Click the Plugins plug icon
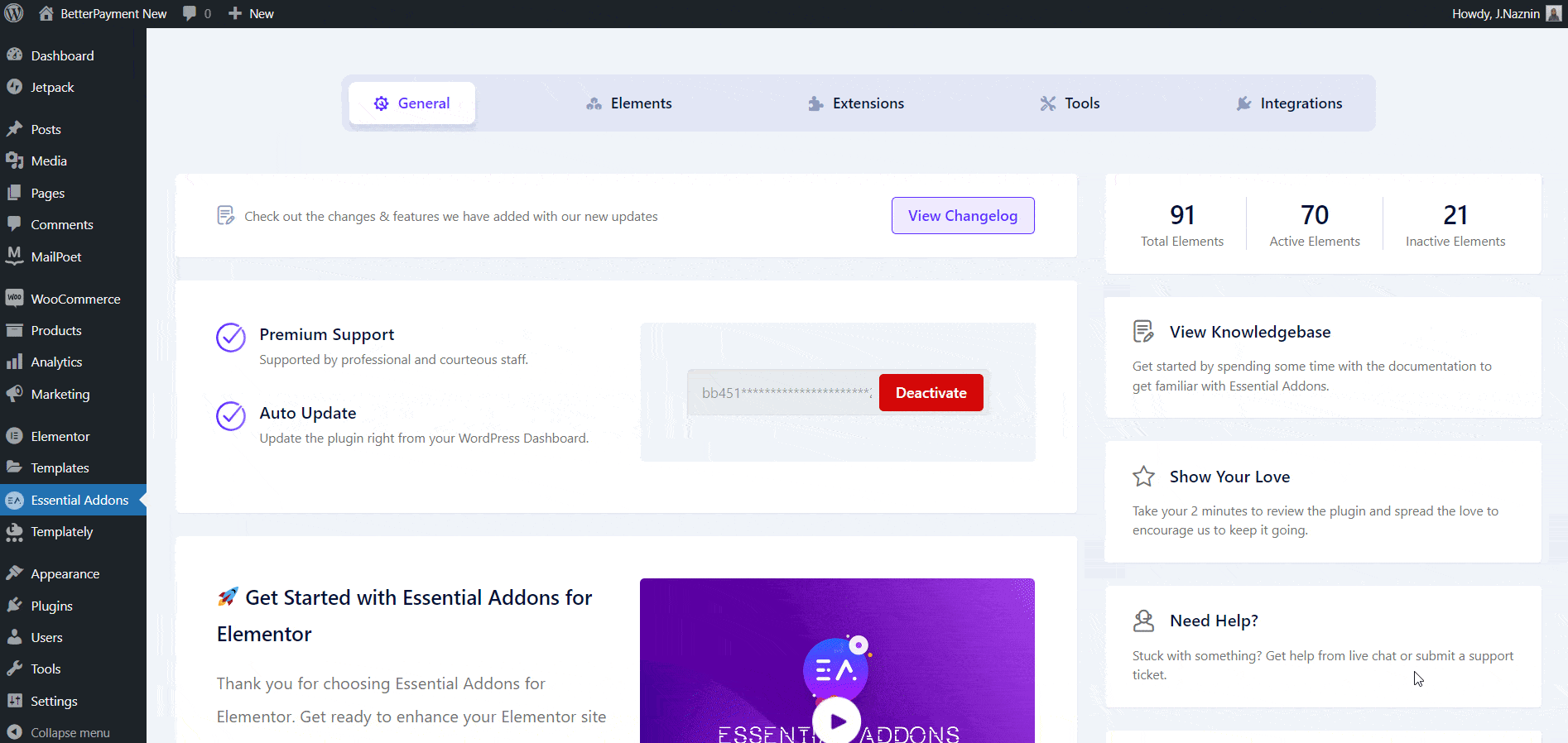 pos(14,606)
